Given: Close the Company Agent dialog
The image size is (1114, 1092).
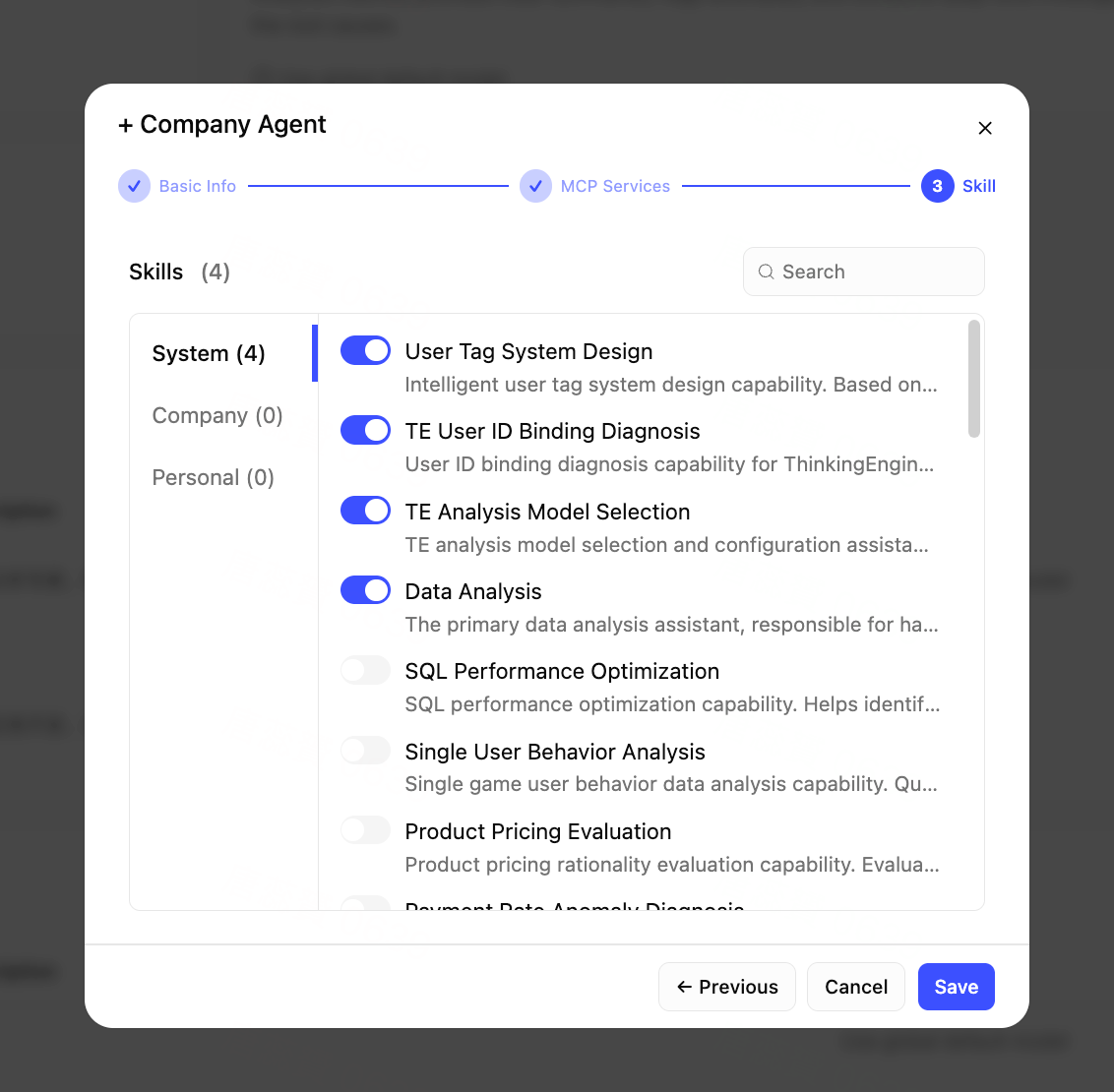Looking at the screenshot, I should pos(985,128).
